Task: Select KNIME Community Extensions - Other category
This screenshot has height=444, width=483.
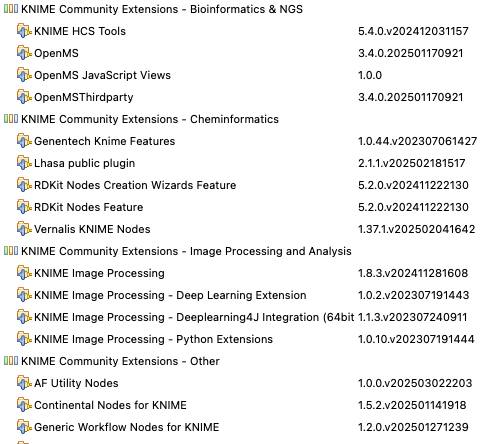Action: click(120, 361)
